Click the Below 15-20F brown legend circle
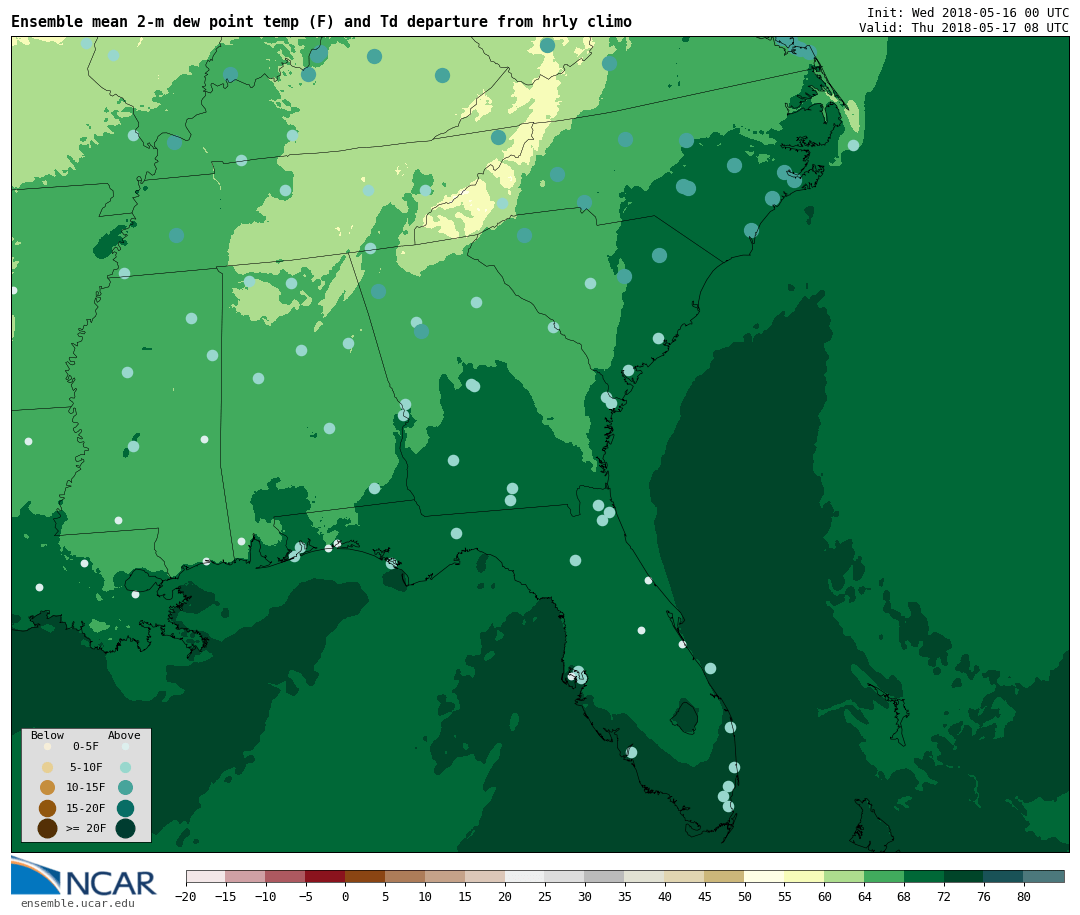The width and height of the screenshot is (1080, 915). click(47, 808)
